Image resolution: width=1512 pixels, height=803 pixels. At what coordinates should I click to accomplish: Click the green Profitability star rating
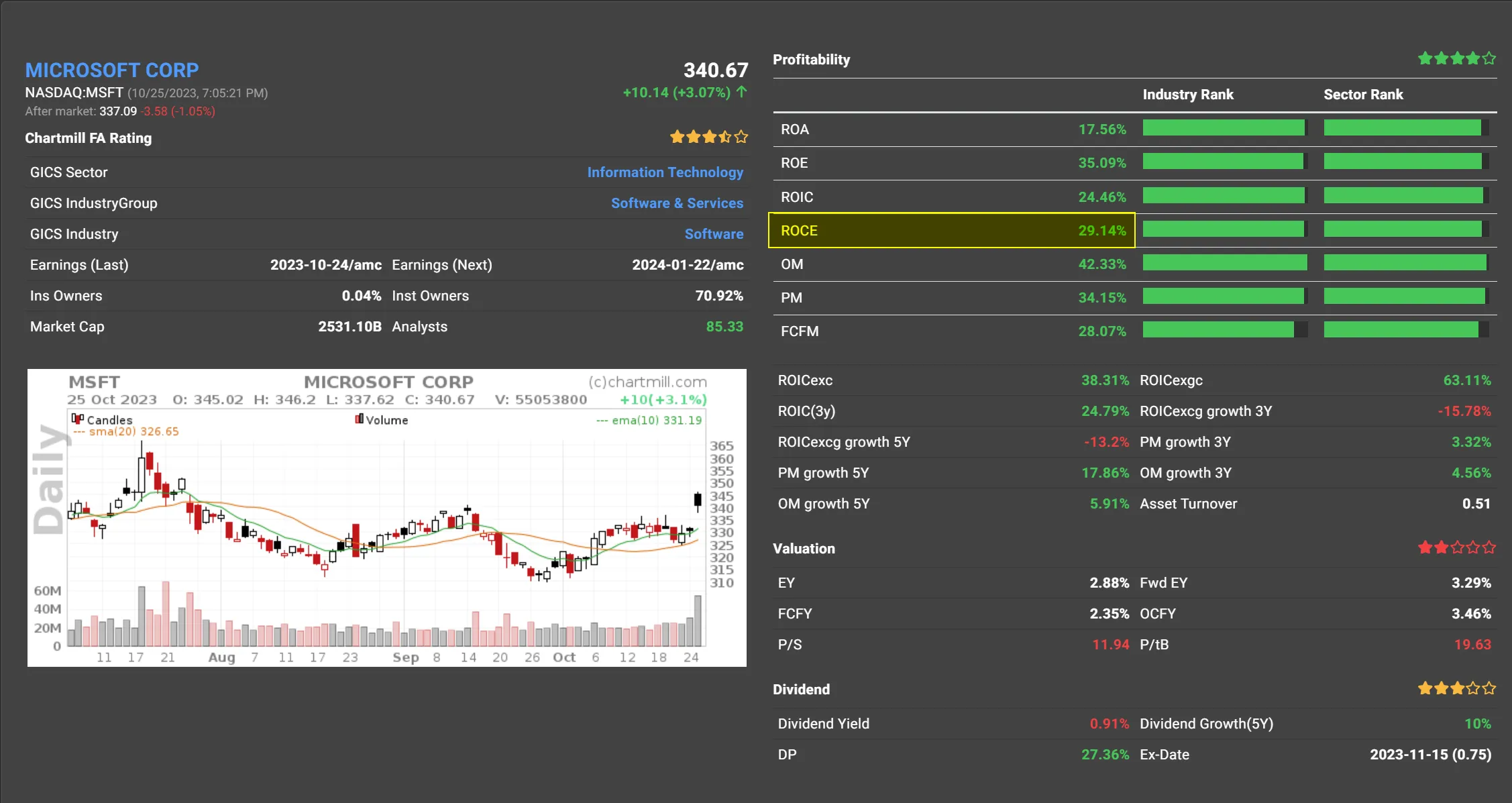[1456, 59]
